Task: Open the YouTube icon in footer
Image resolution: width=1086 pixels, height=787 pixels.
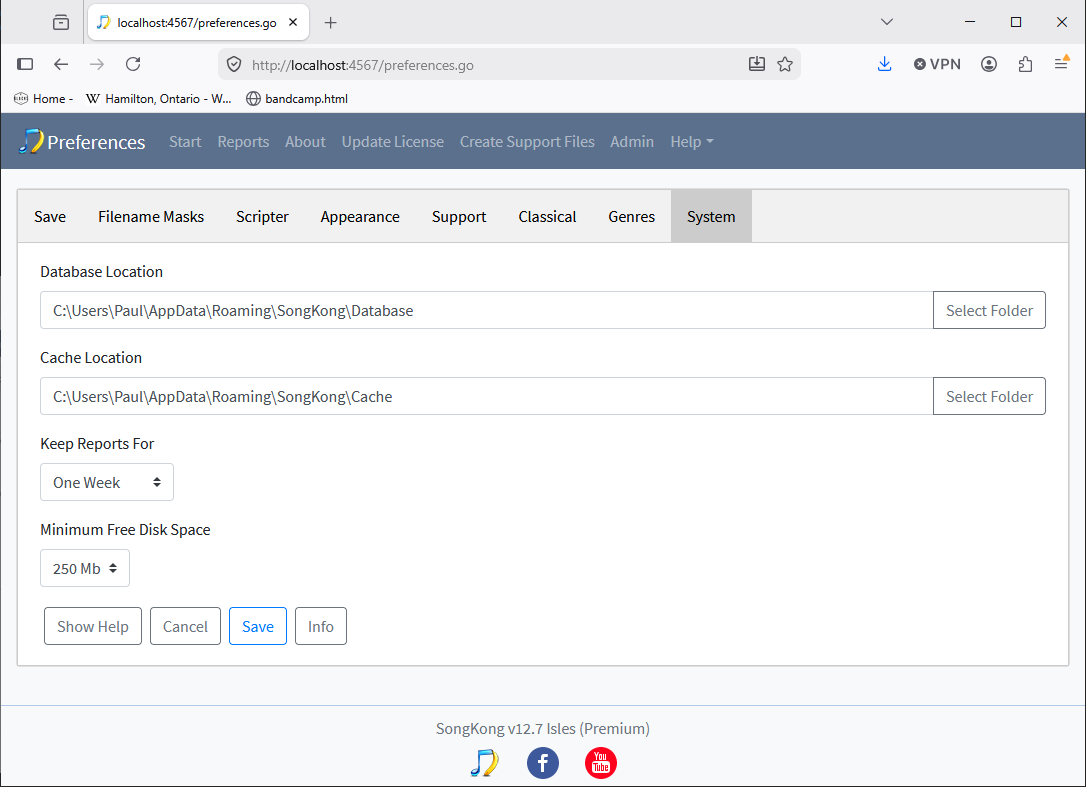Action: coord(601,763)
